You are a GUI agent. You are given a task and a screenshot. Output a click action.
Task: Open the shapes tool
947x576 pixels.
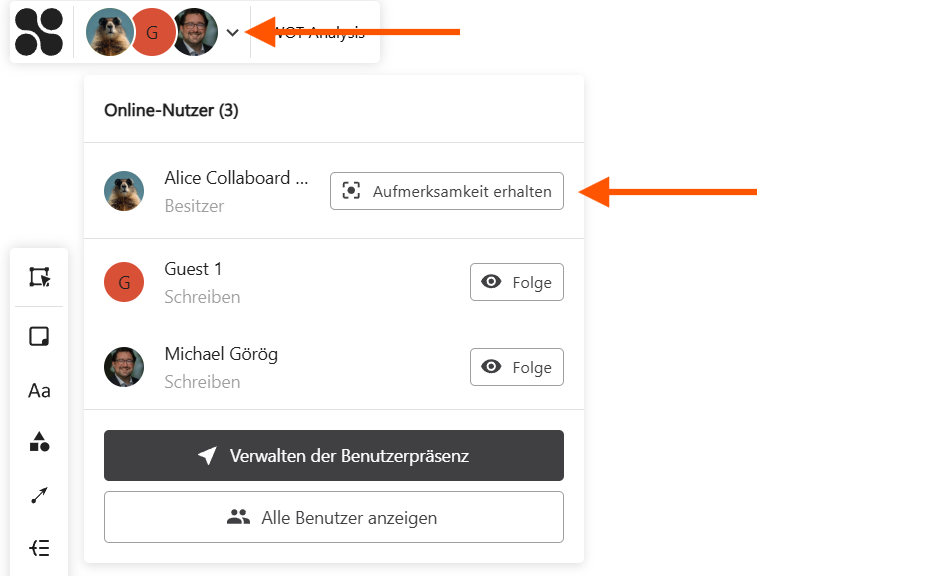(39, 442)
